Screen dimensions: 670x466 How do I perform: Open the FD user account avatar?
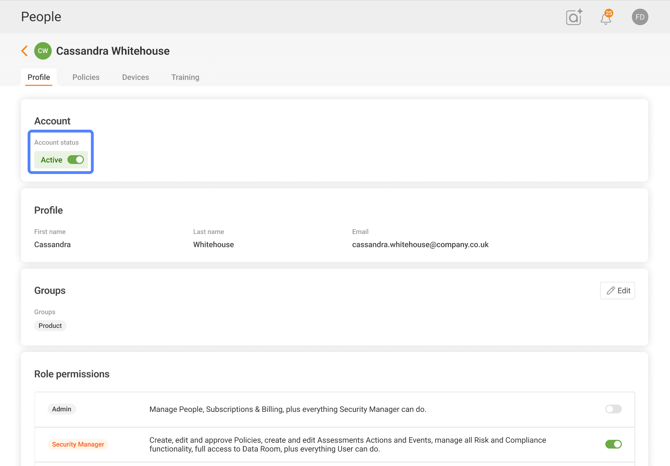click(x=640, y=17)
